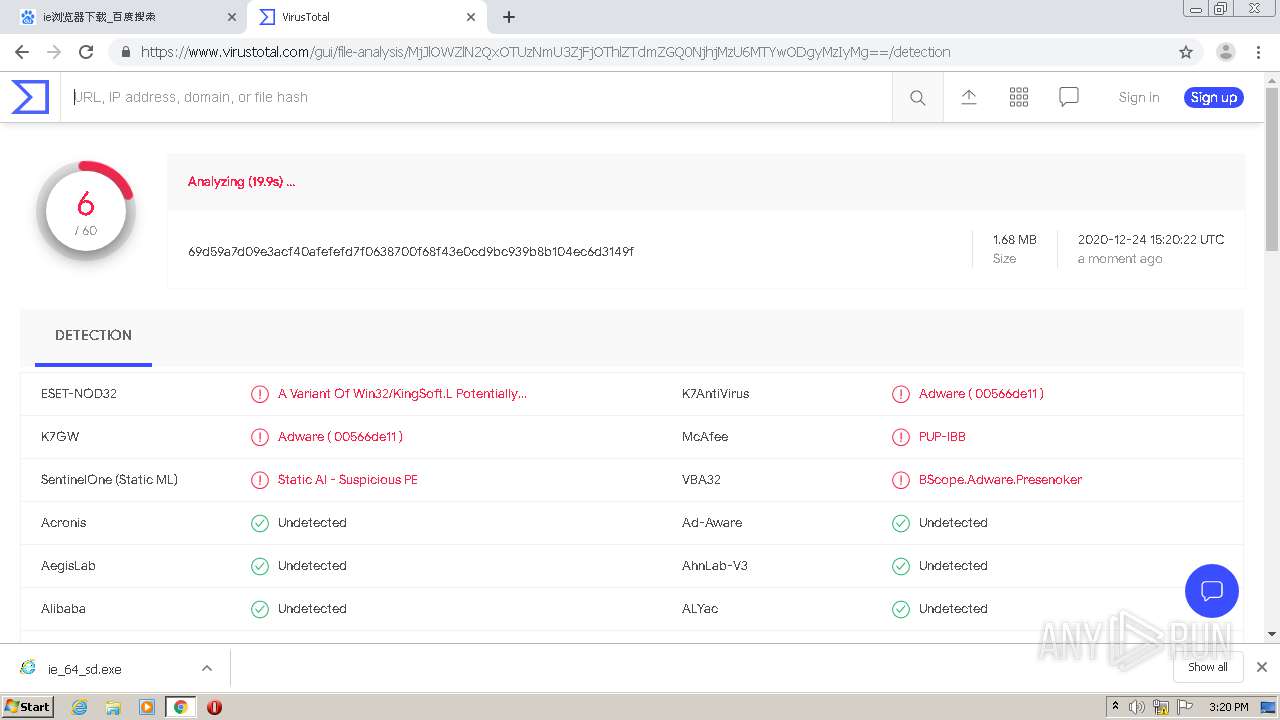Expand ie_64_sd.exe download options chevron
This screenshot has width=1280, height=720.
pos(207,668)
